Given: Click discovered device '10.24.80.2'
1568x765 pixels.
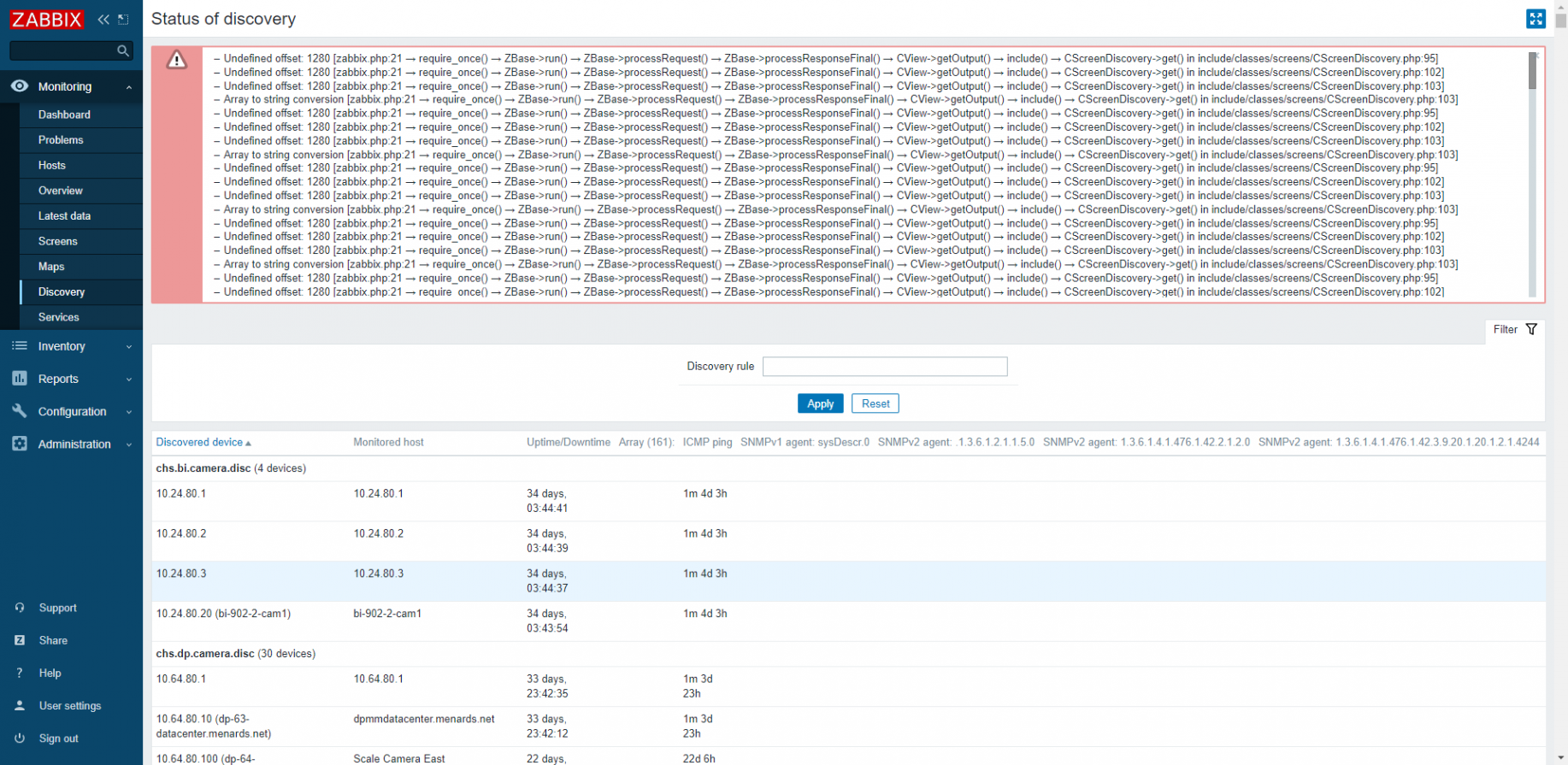Looking at the screenshot, I should click(181, 533).
